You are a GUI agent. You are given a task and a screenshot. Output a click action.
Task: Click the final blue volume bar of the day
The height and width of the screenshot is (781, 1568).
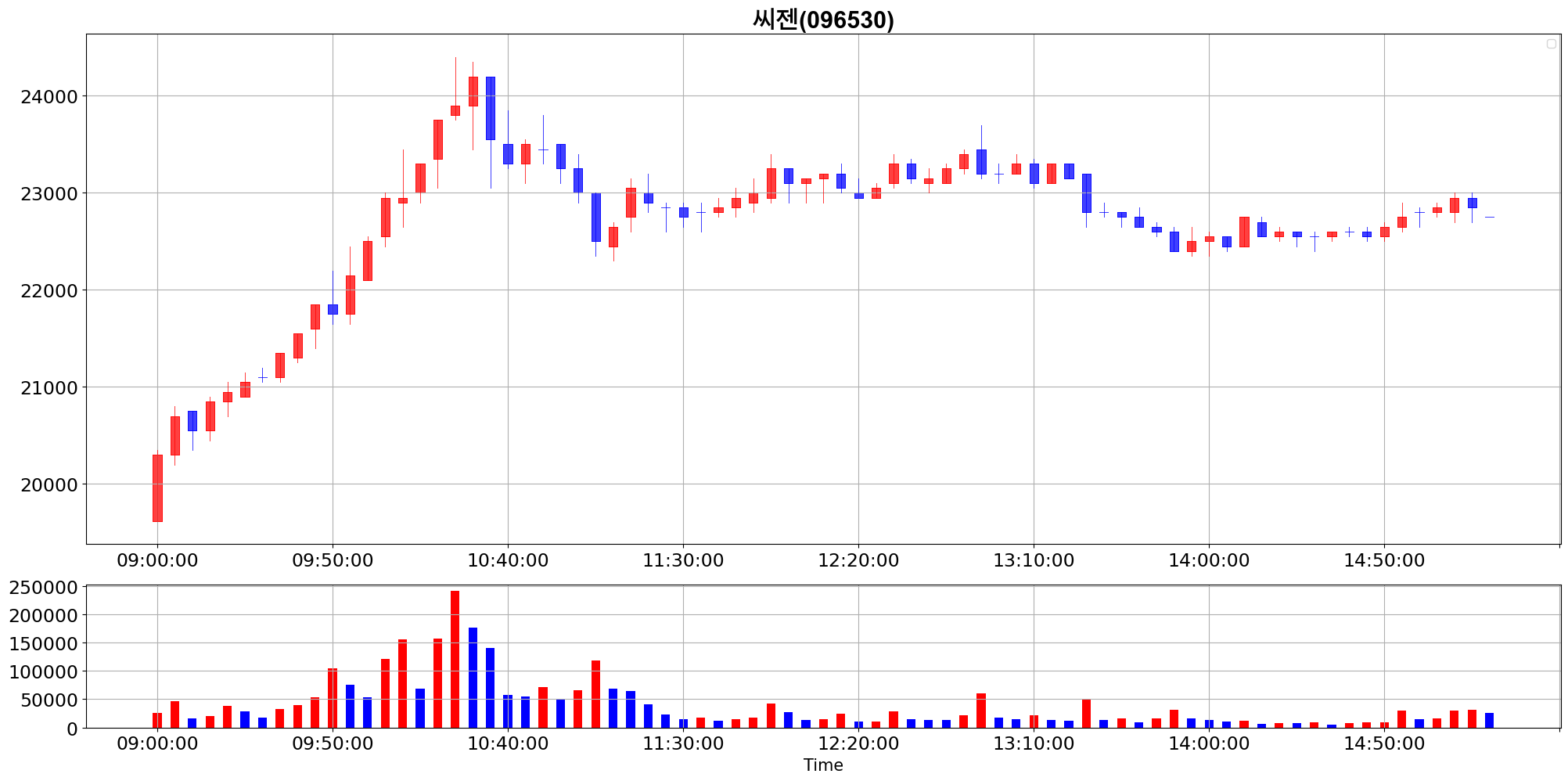coord(1489,721)
